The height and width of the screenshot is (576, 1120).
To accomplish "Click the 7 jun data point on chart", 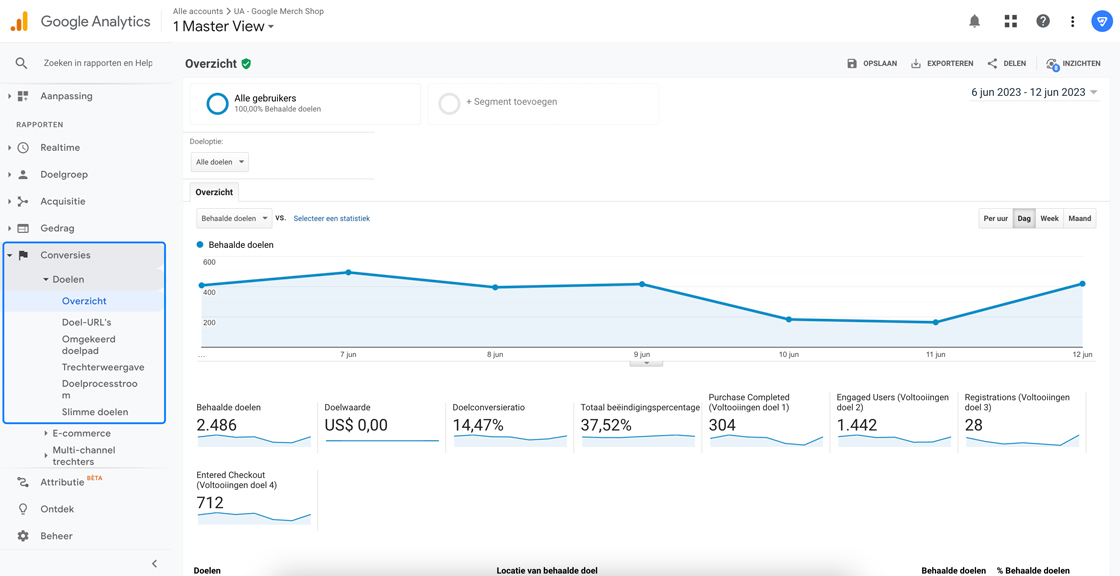I will (348, 272).
